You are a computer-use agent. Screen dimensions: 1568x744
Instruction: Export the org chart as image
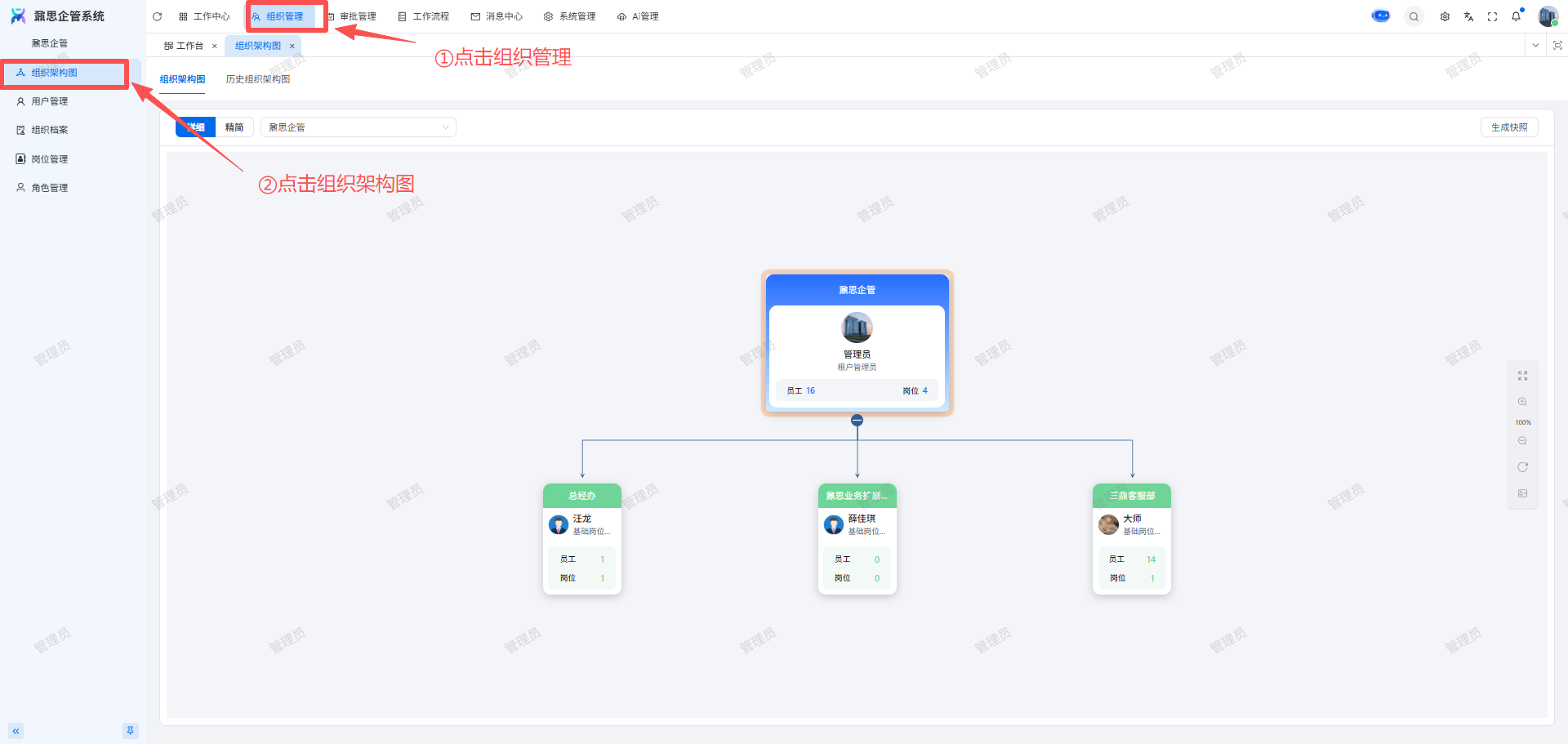pyautogui.click(x=1522, y=493)
